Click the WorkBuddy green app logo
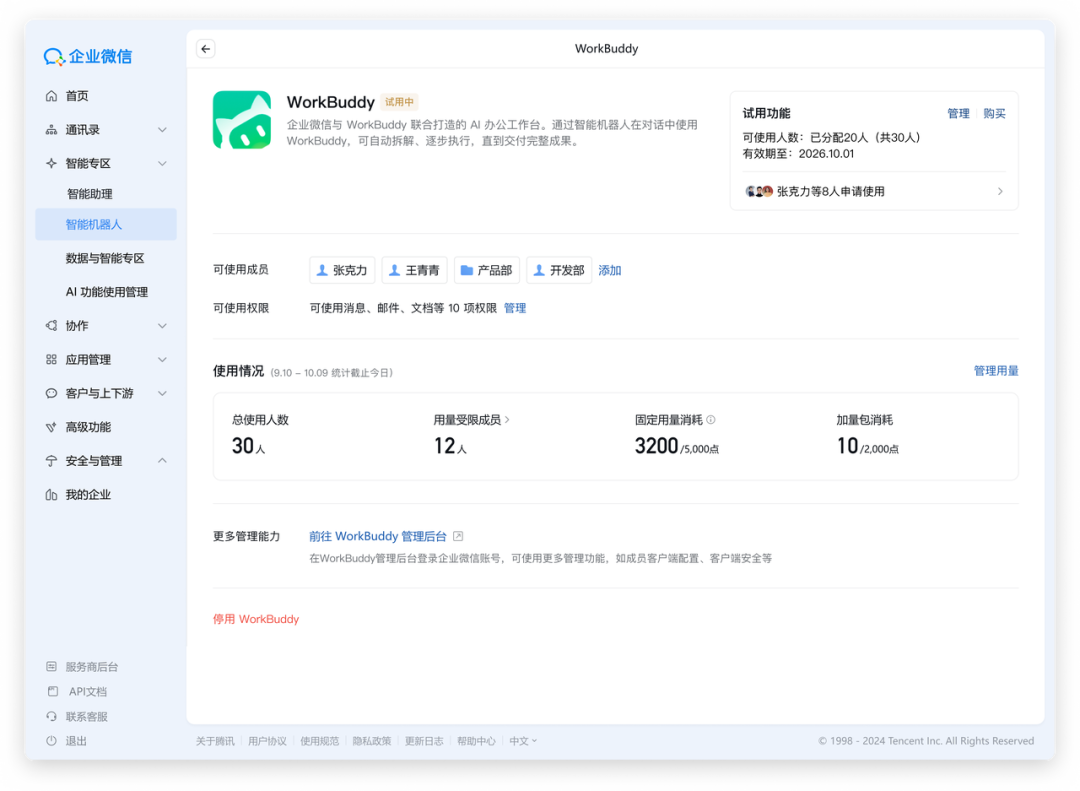This screenshot has height=791, width=1080. click(x=242, y=120)
